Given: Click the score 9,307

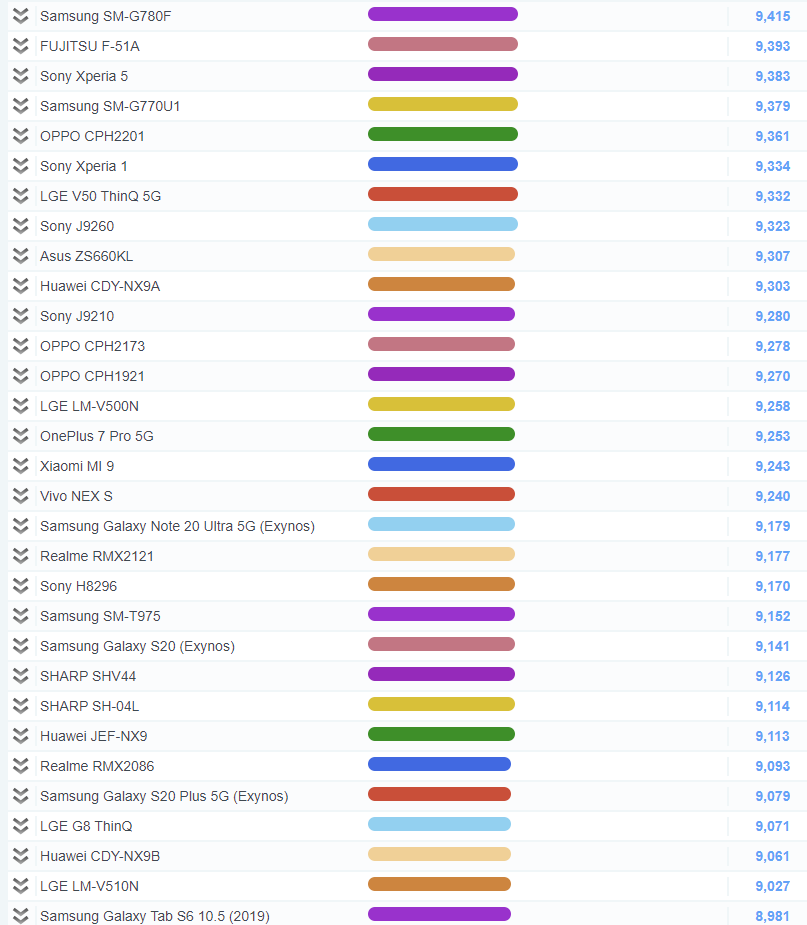Looking at the screenshot, I should [773, 256].
